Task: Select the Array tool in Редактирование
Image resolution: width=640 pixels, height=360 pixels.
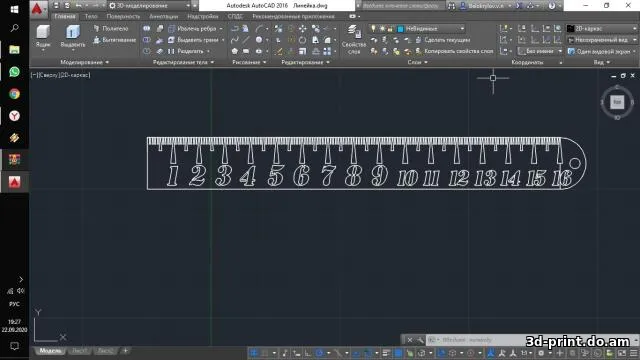Action: (327, 51)
